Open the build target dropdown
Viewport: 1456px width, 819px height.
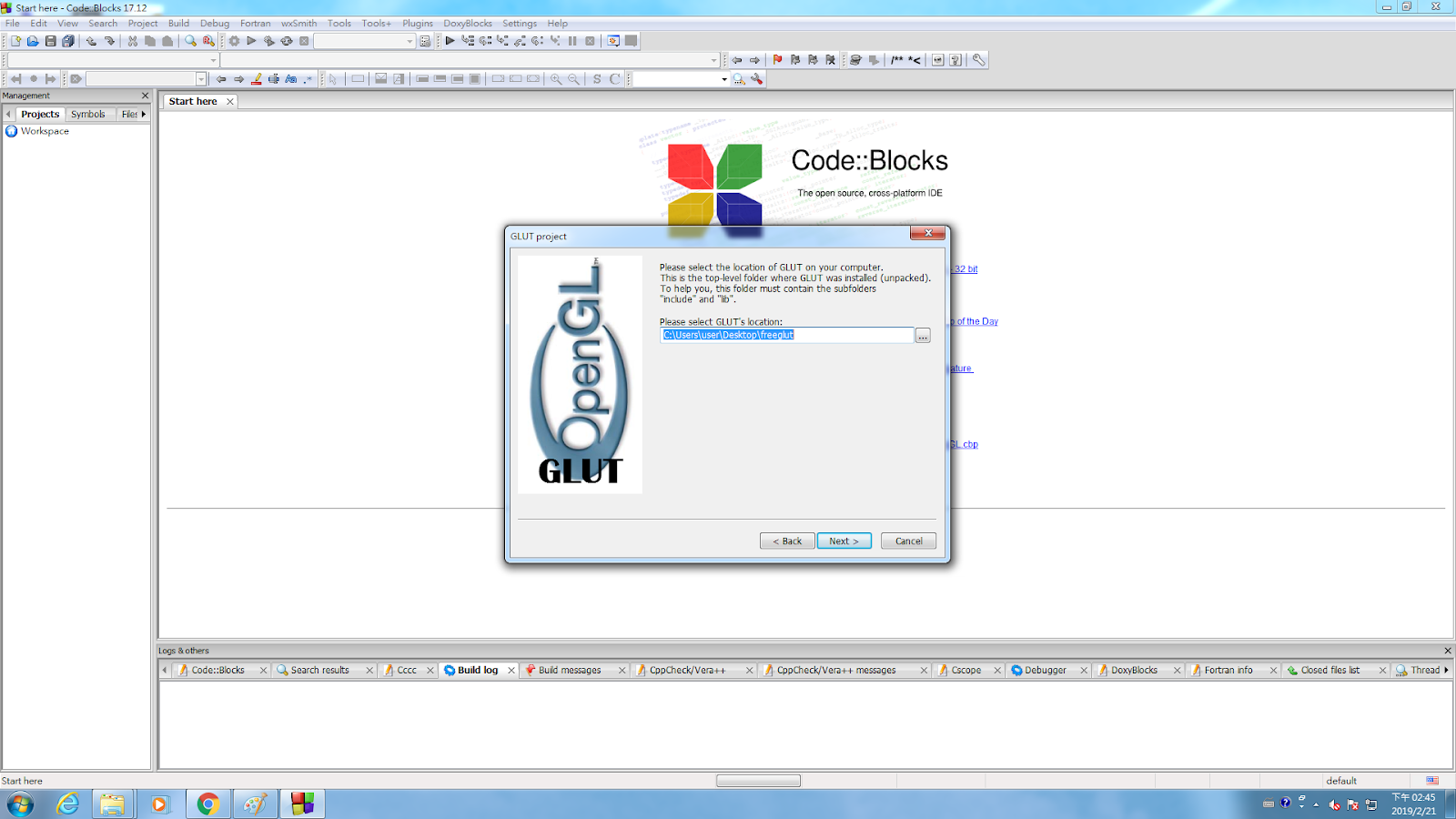point(364,41)
